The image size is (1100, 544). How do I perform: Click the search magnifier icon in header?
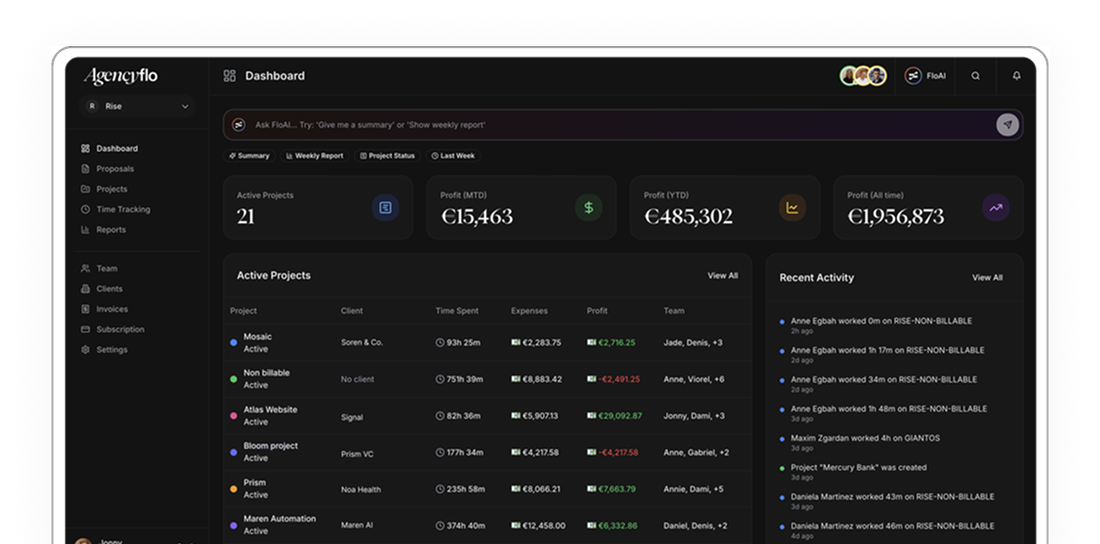tap(975, 76)
